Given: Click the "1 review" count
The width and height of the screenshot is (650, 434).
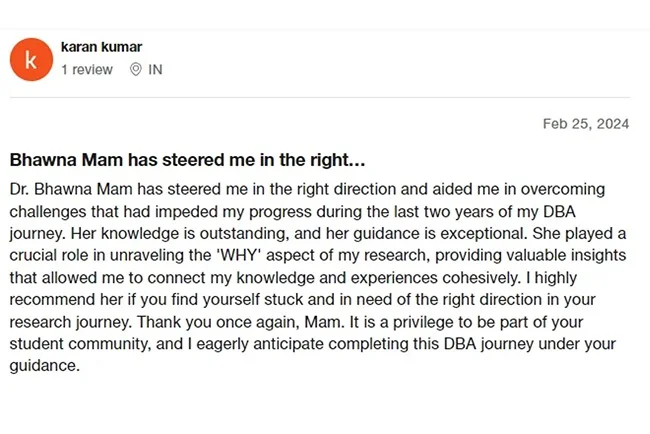Looking at the screenshot, I should pyautogui.click(x=87, y=70).
